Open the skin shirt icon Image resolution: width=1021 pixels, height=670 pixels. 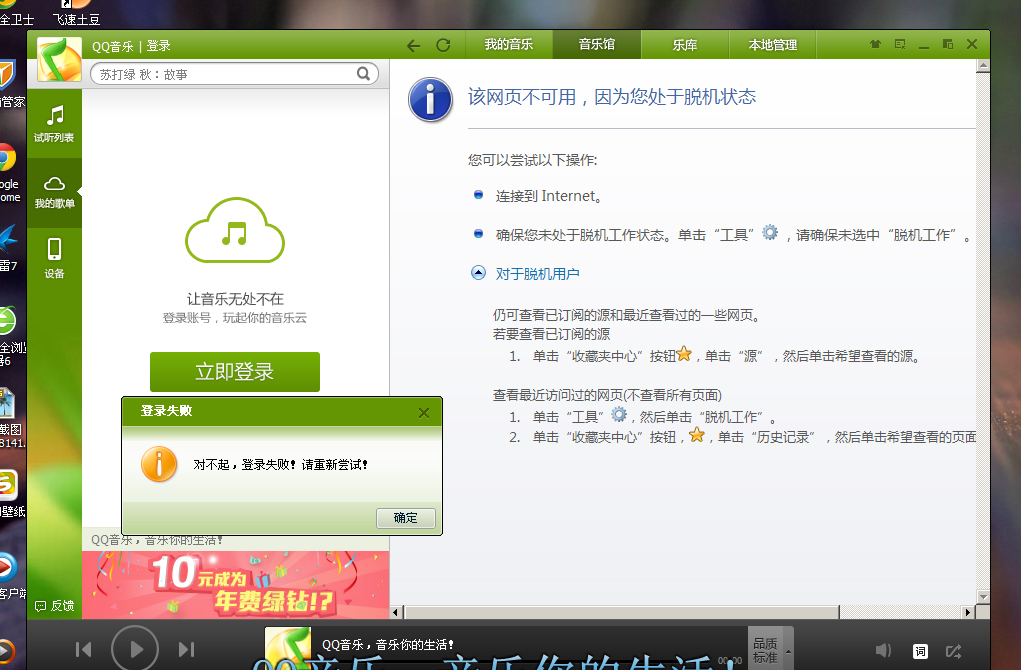875,44
